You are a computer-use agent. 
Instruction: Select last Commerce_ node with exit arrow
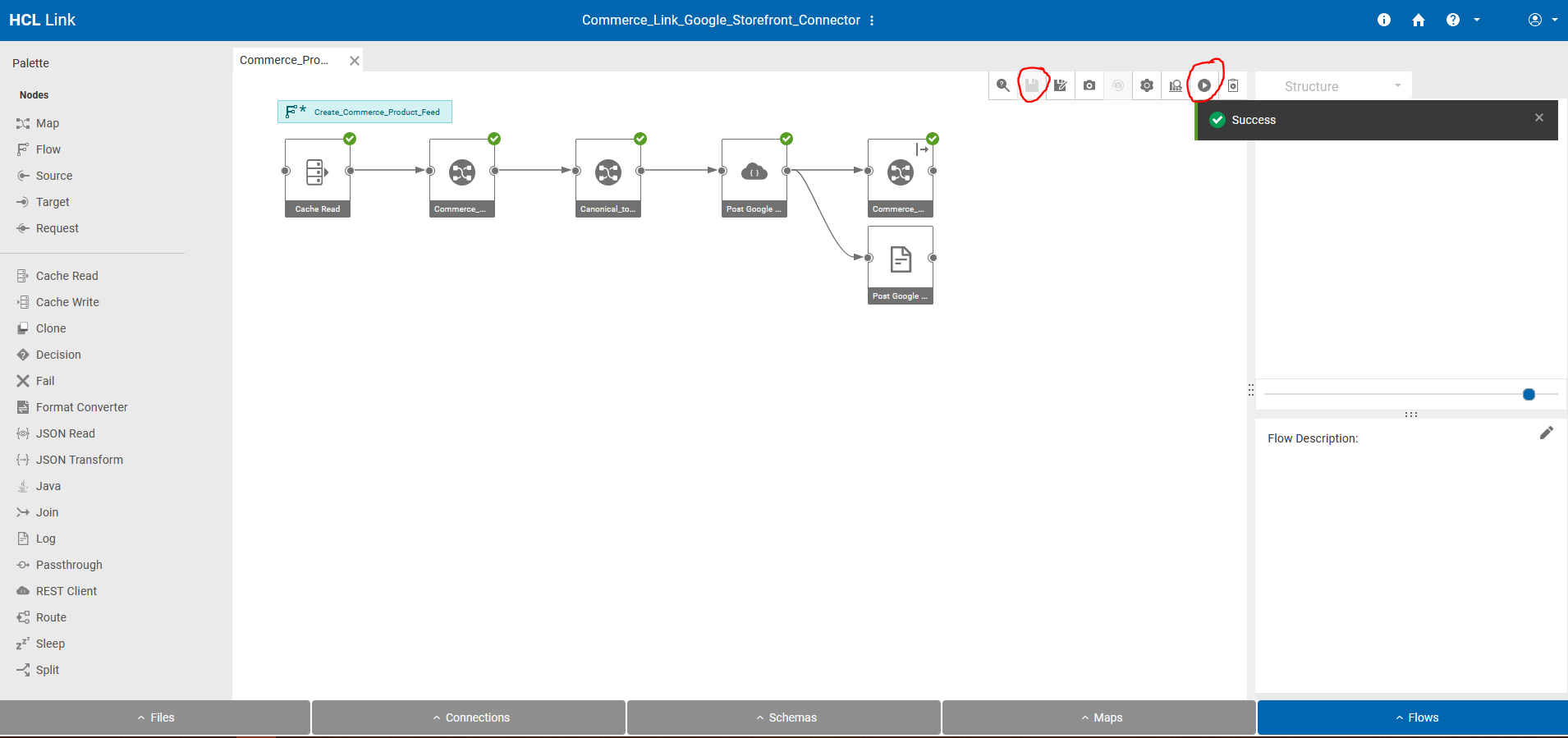click(x=901, y=177)
